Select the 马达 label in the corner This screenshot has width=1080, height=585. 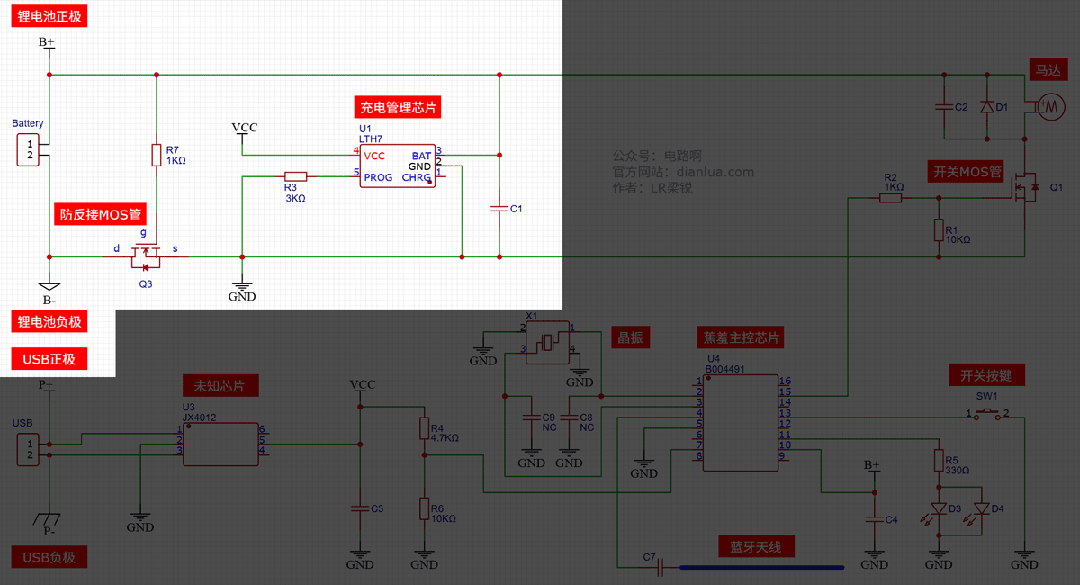[x=1051, y=69]
